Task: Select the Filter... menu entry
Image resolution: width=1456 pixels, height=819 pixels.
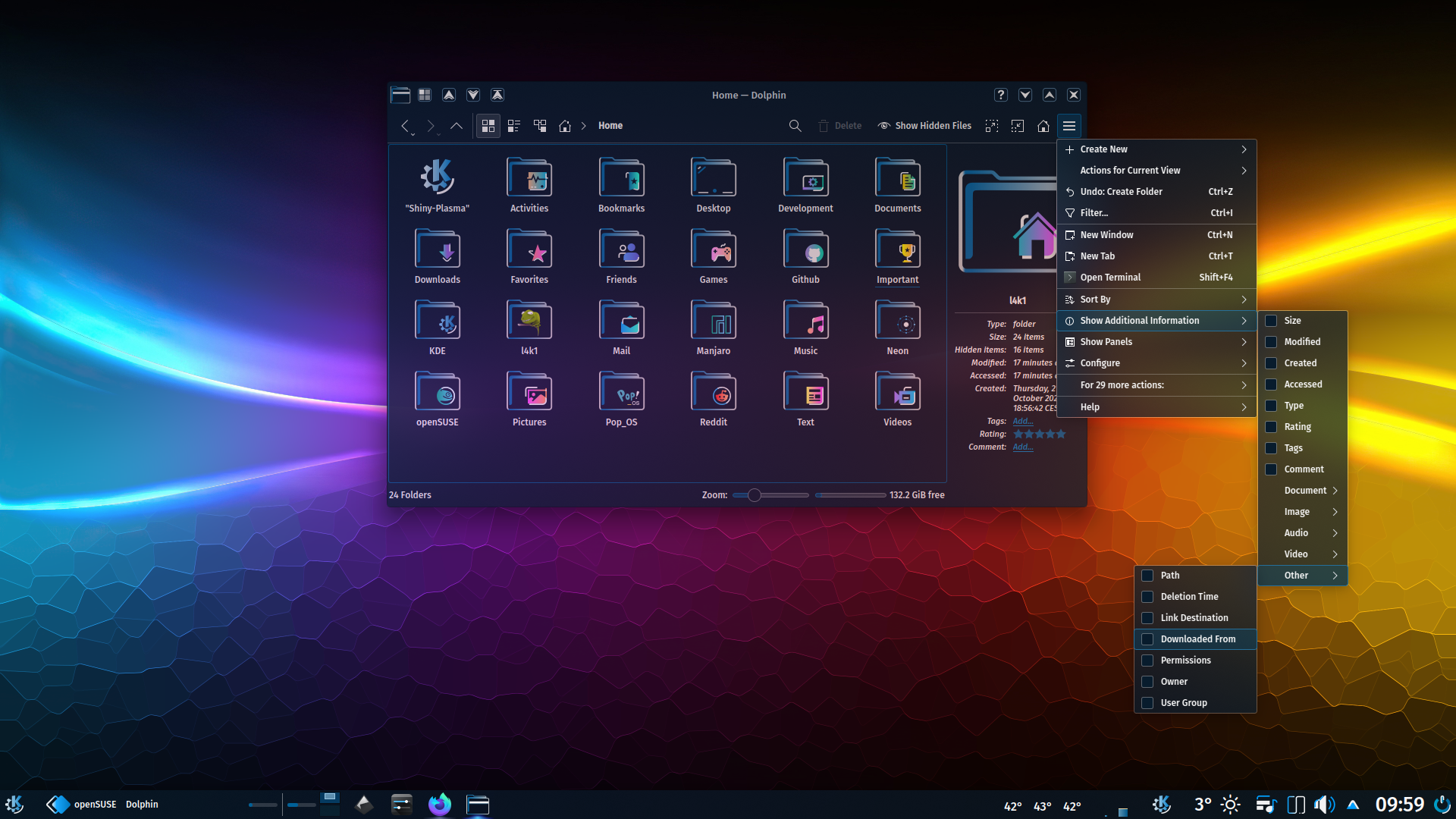Action: point(1156,213)
